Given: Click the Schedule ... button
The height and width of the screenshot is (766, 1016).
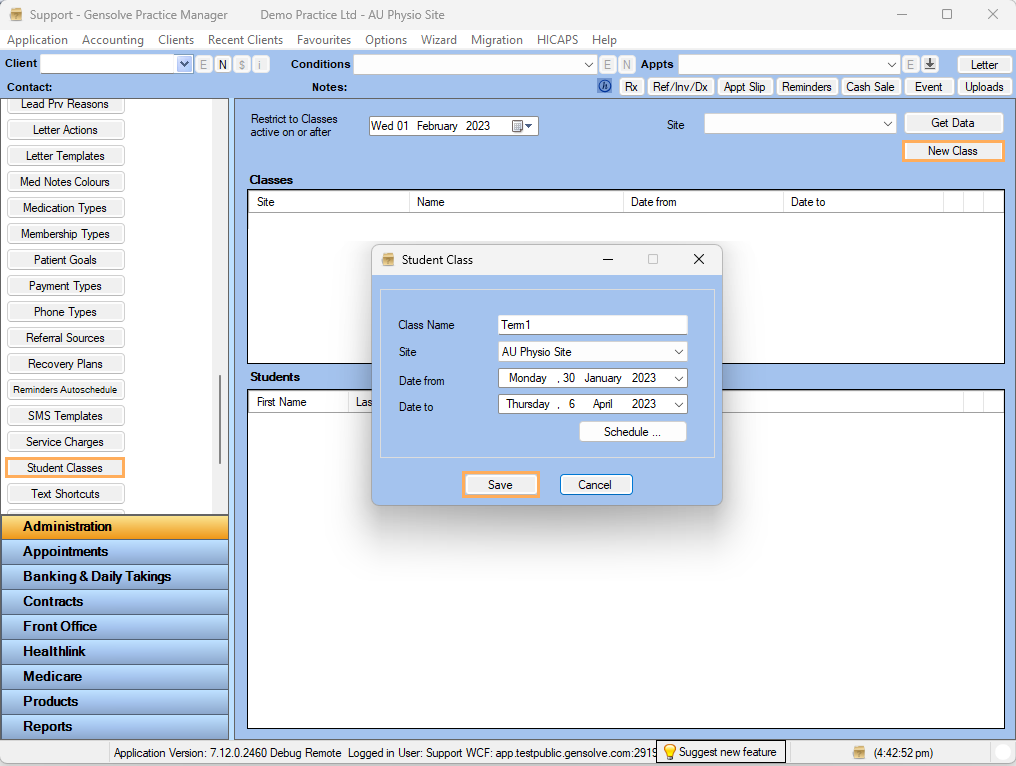Looking at the screenshot, I should click(x=632, y=432).
